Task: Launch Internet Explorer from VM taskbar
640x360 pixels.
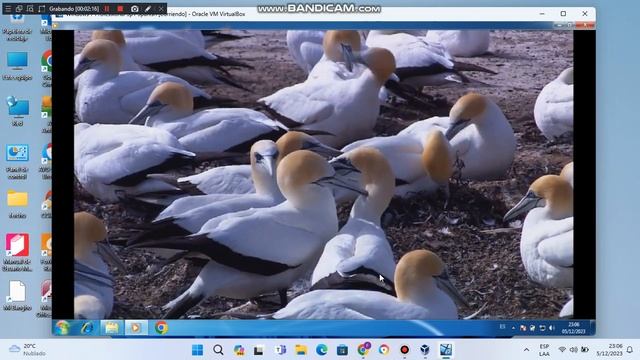Action: [x=87, y=328]
